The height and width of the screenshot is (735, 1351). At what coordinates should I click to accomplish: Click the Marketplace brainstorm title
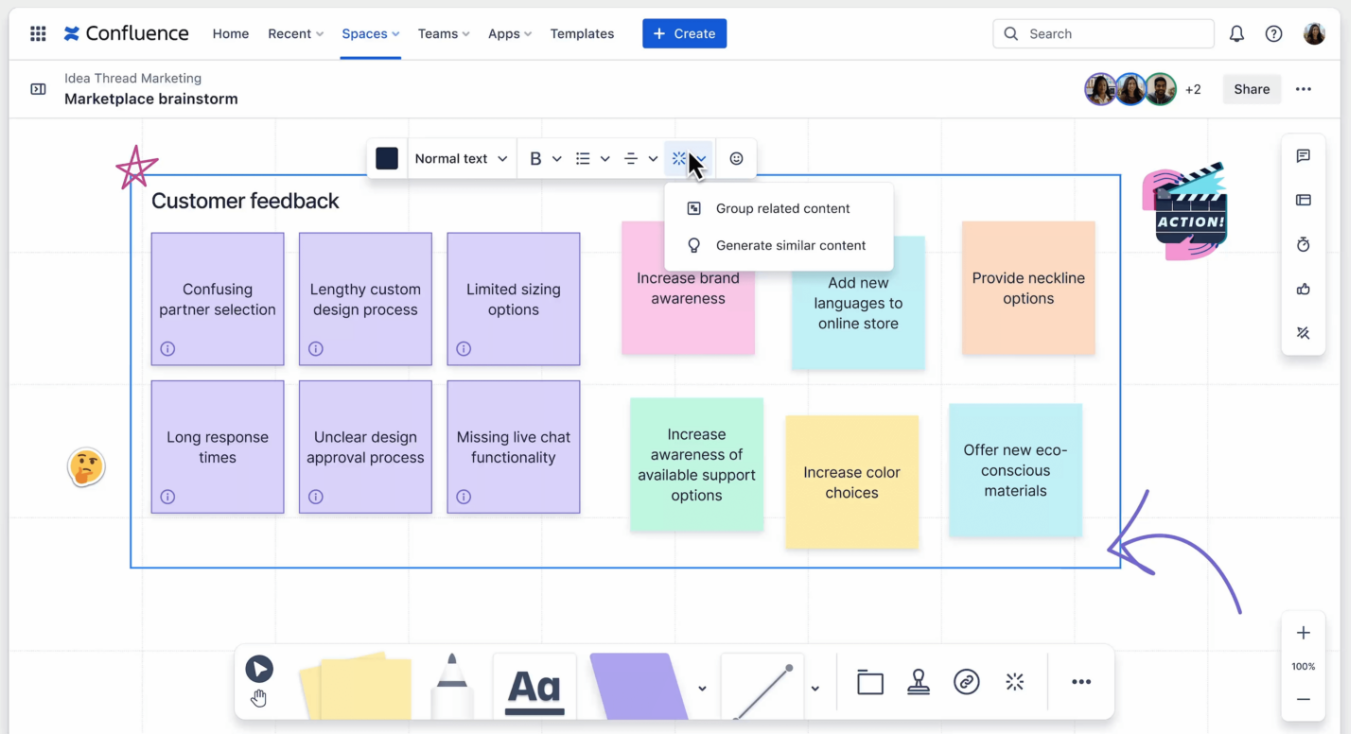tap(151, 99)
